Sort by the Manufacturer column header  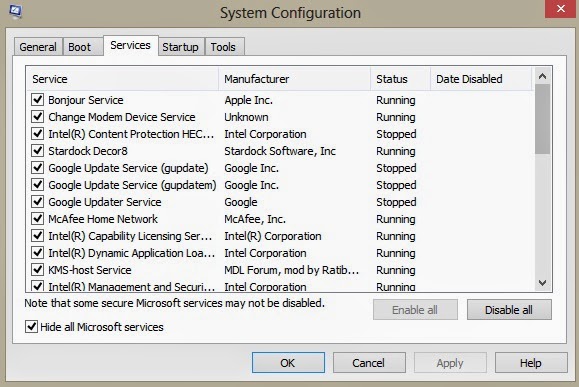[294, 79]
